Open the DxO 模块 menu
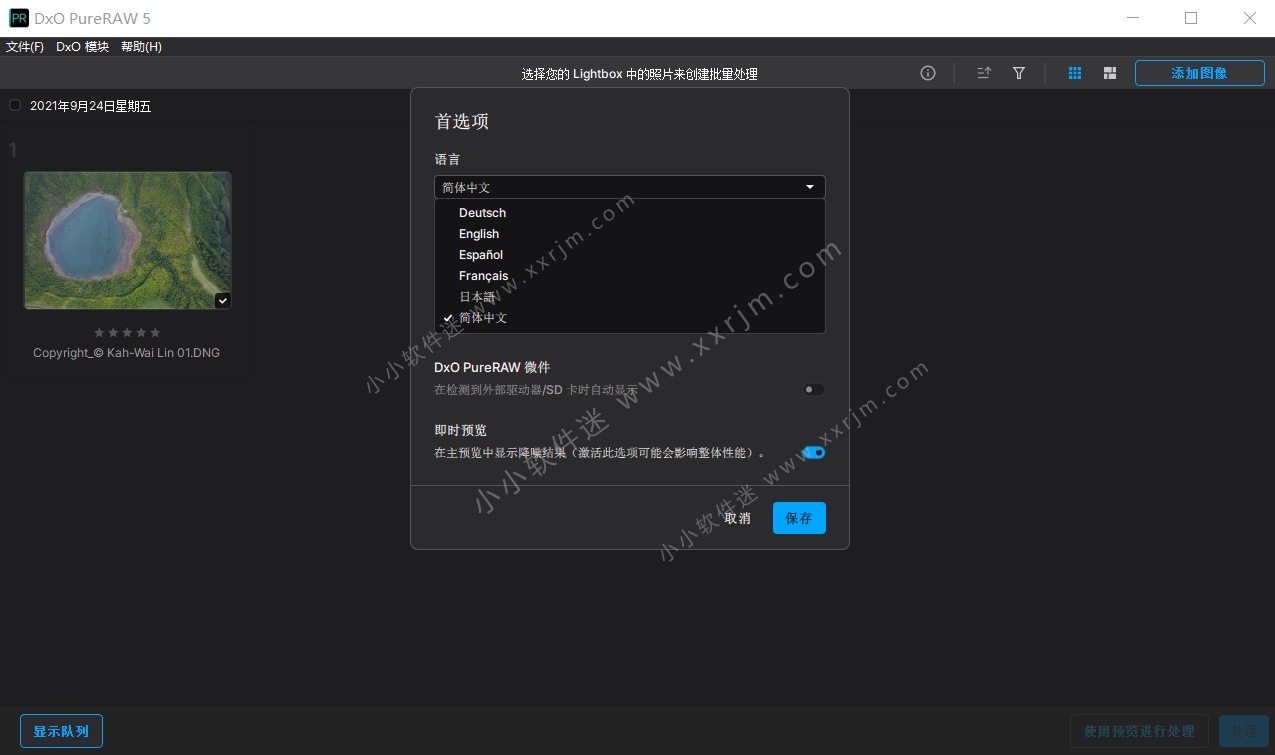 tap(82, 46)
